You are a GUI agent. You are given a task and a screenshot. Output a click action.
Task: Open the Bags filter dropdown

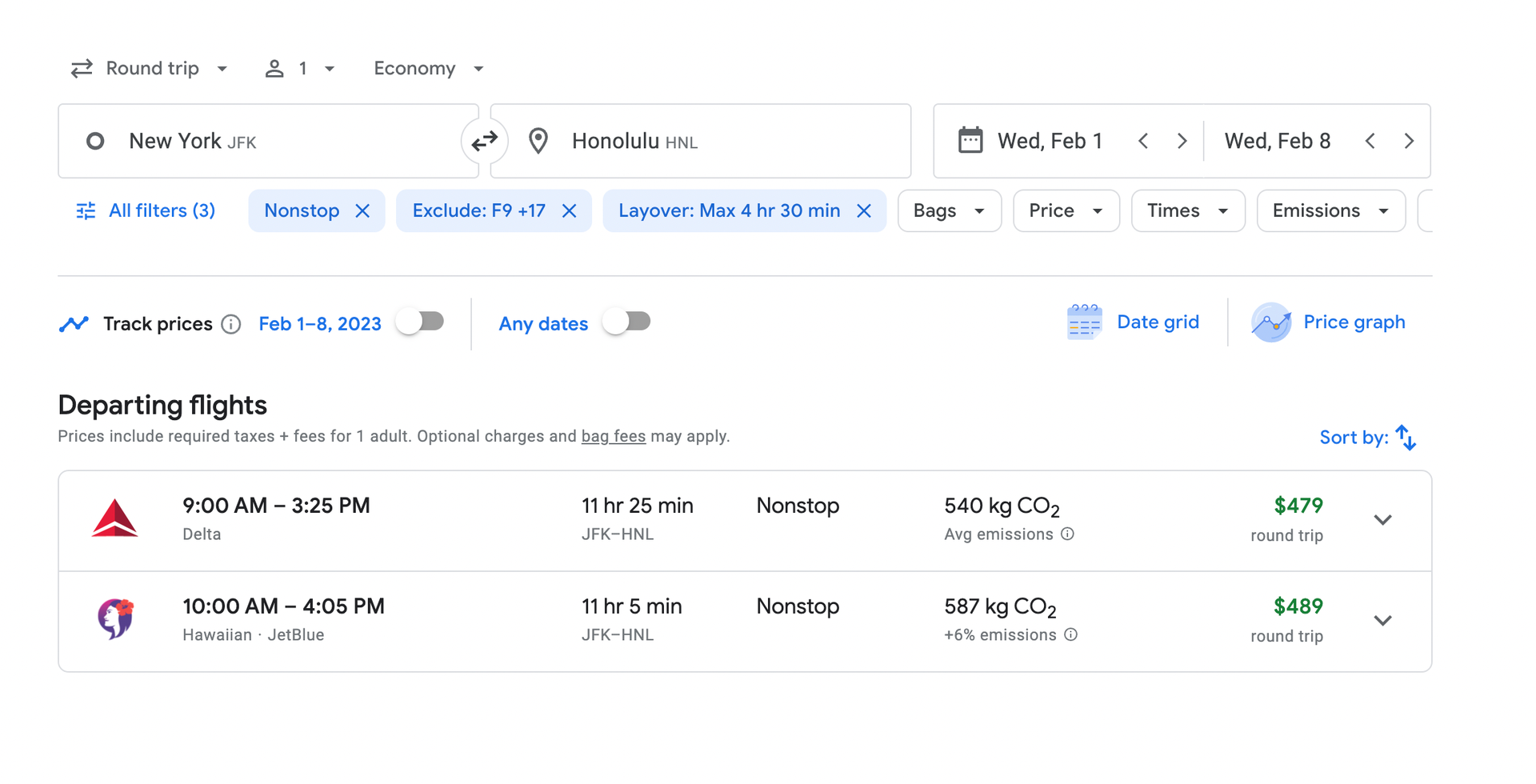click(949, 211)
